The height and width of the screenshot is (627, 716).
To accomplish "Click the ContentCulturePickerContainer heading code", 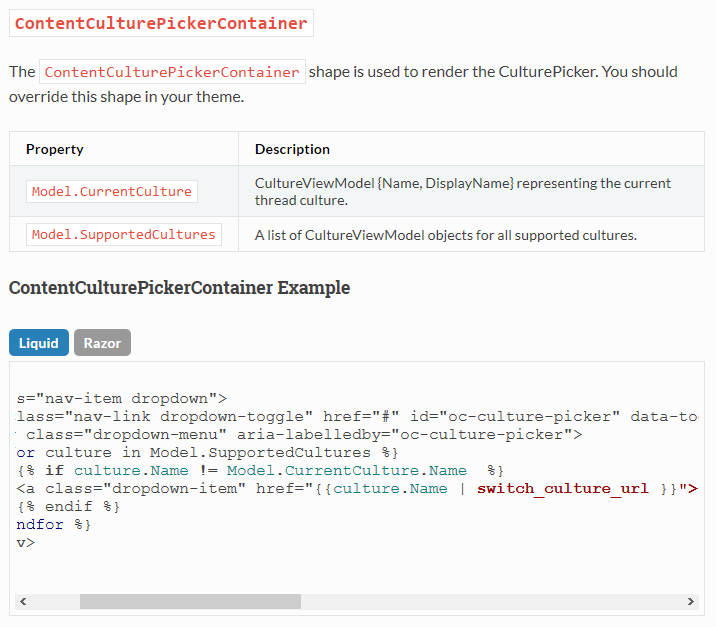I will [x=161, y=23].
